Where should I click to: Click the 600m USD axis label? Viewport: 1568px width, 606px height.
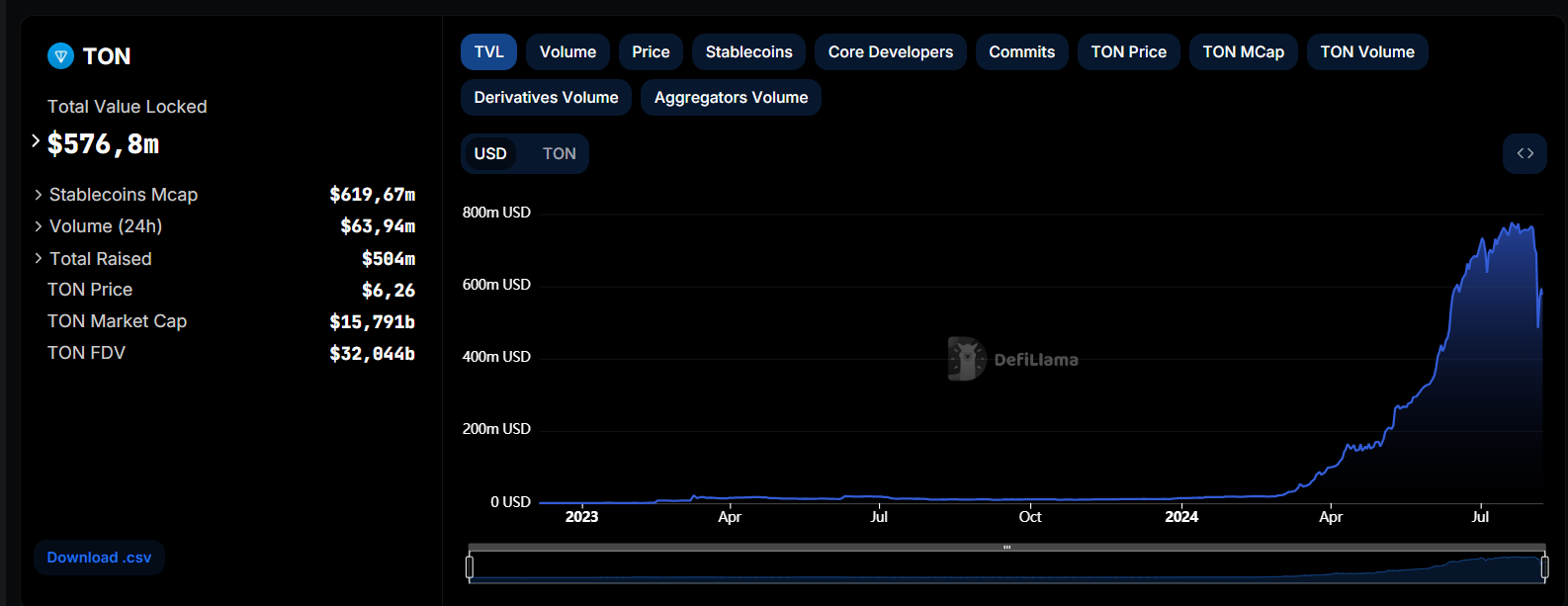[496, 285]
